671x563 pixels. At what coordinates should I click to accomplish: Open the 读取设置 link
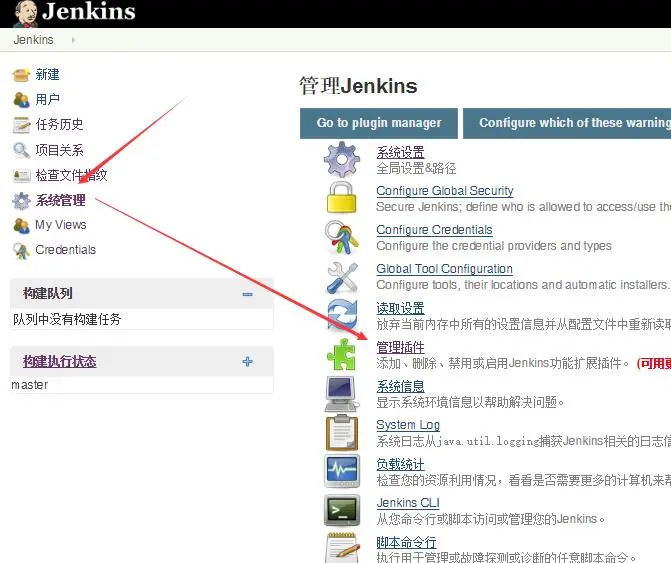(x=400, y=308)
